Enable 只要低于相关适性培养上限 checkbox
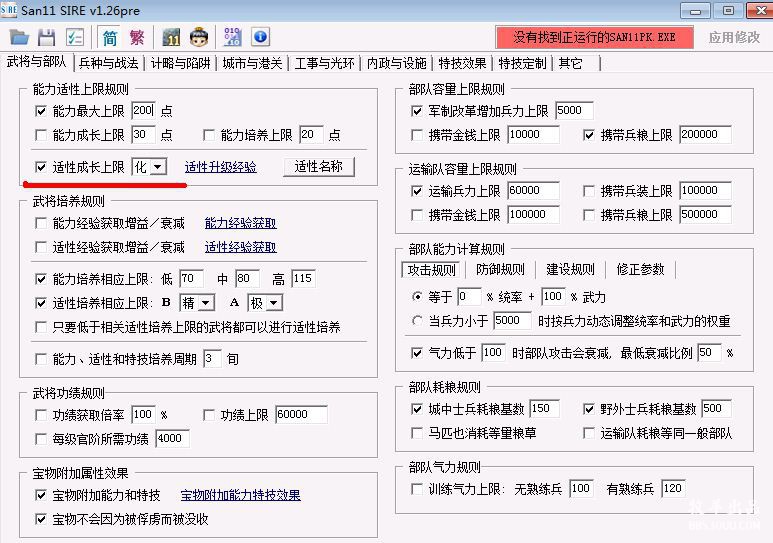Screen dimensions: 773x543 [x=41, y=327]
